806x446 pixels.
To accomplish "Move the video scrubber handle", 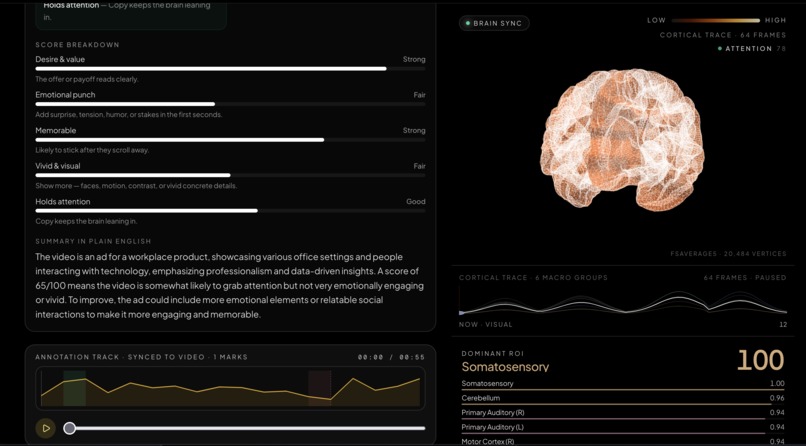I will [x=69, y=428].
